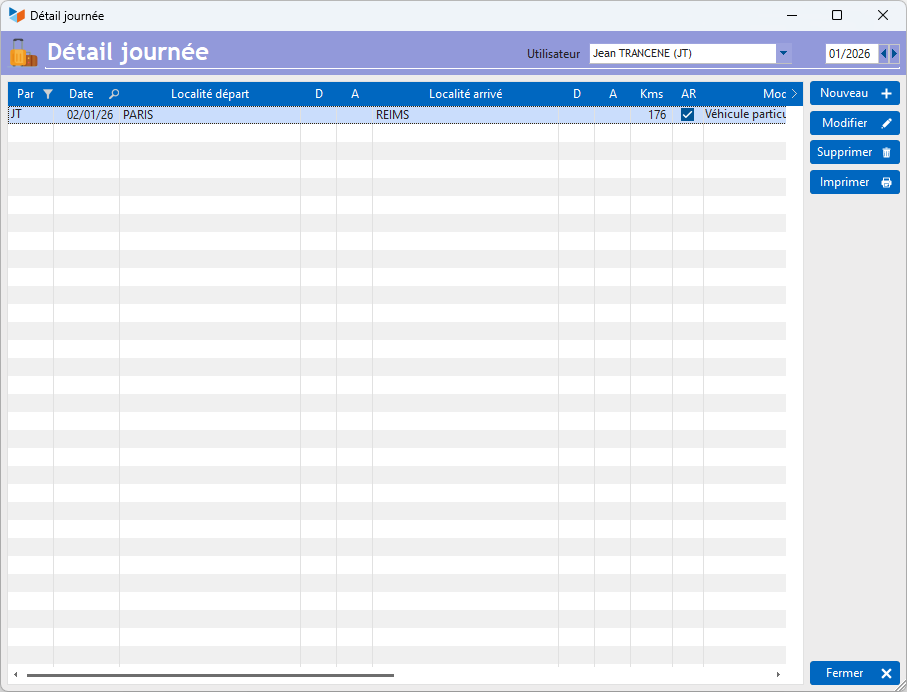Image resolution: width=907 pixels, height=692 pixels.
Task: Go to next month using right arrow
Action: click(x=894, y=54)
